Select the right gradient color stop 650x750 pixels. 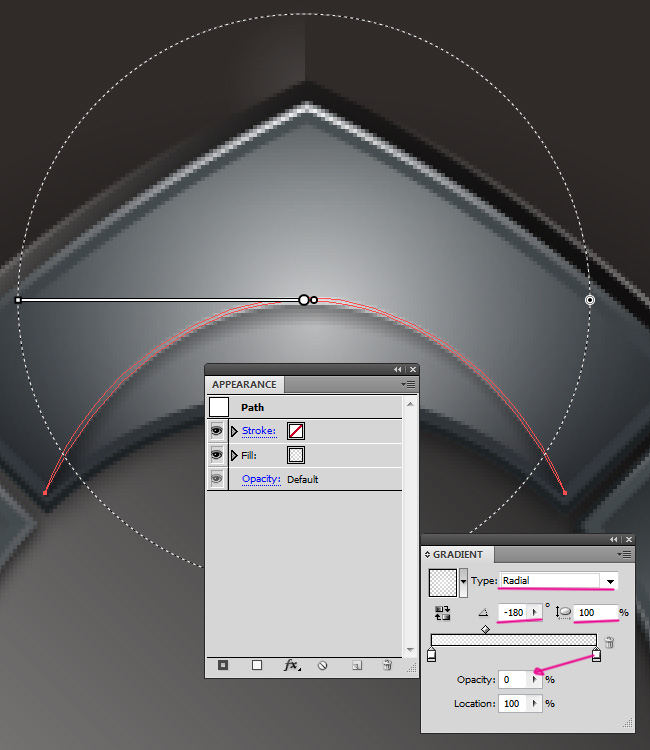(596, 656)
